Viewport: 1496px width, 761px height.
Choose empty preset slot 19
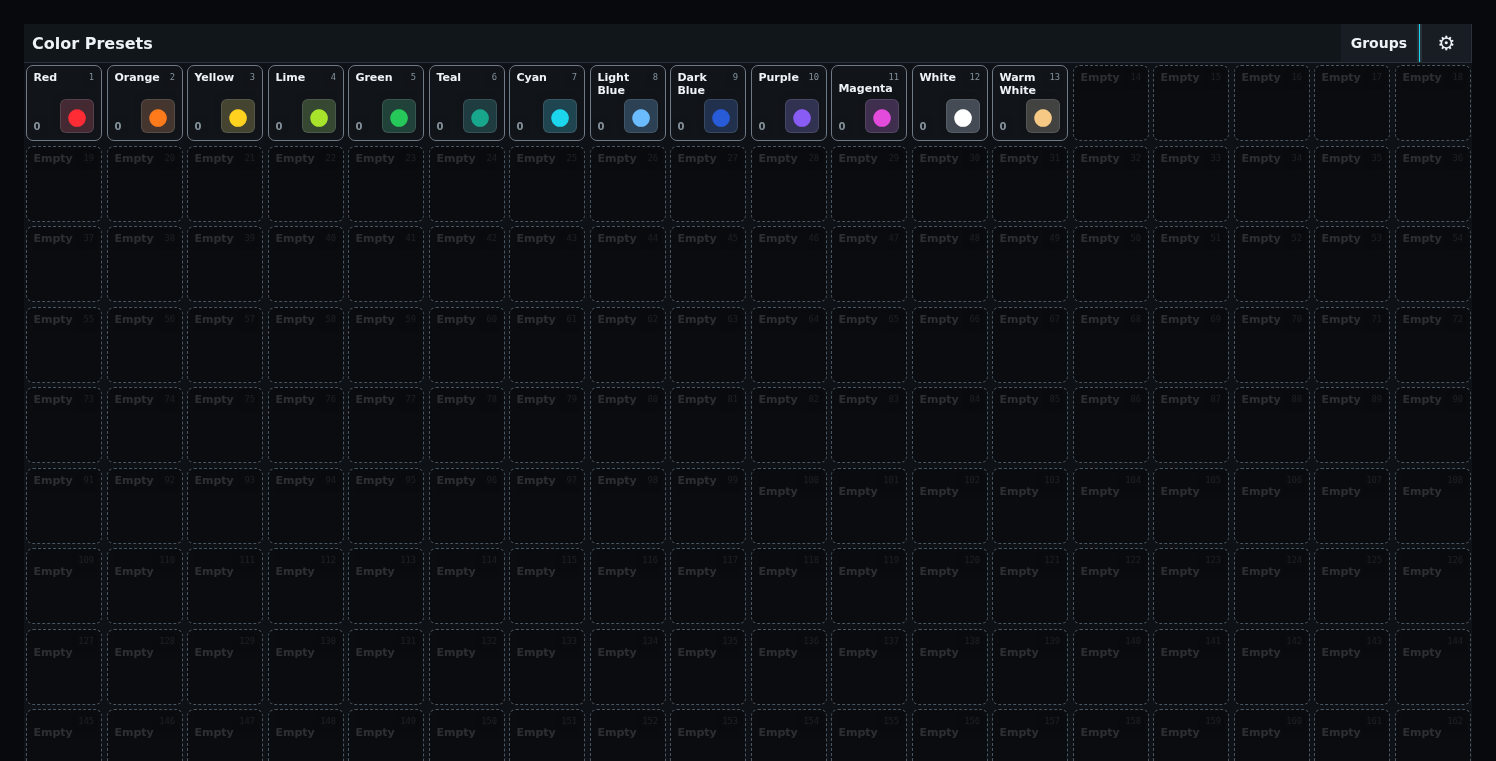coord(64,184)
